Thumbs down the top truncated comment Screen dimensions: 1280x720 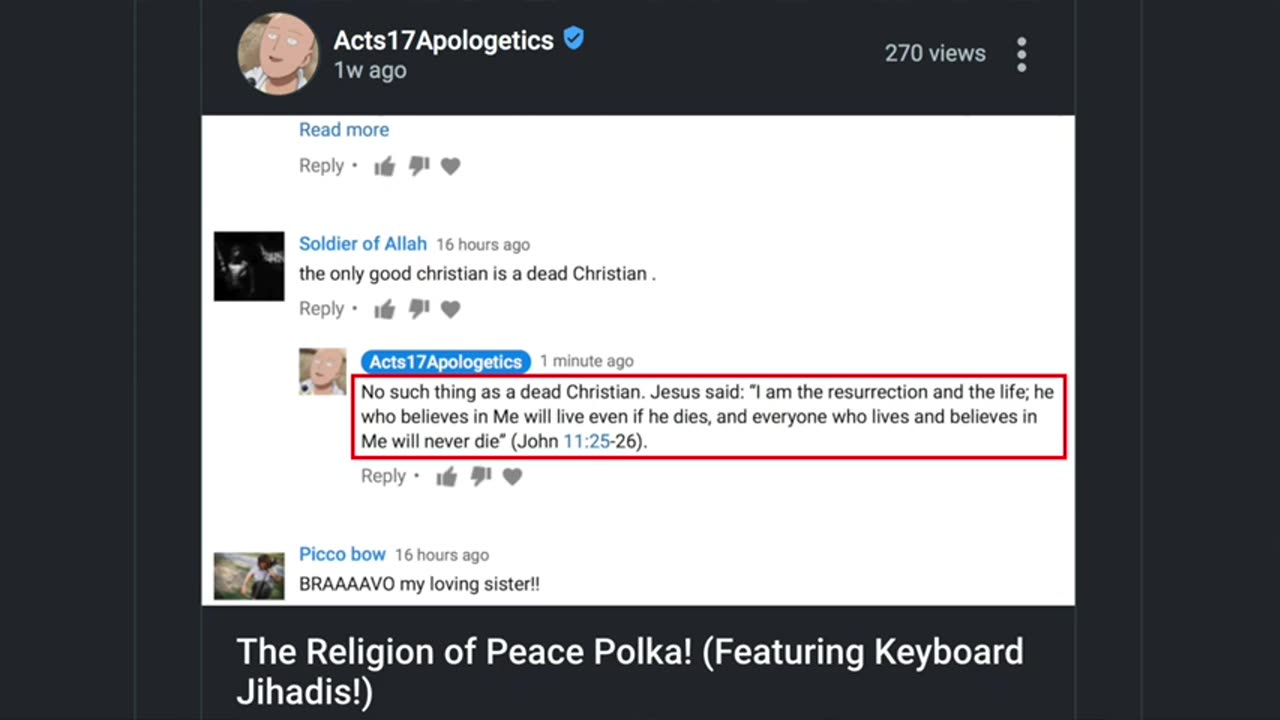(419, 166)
